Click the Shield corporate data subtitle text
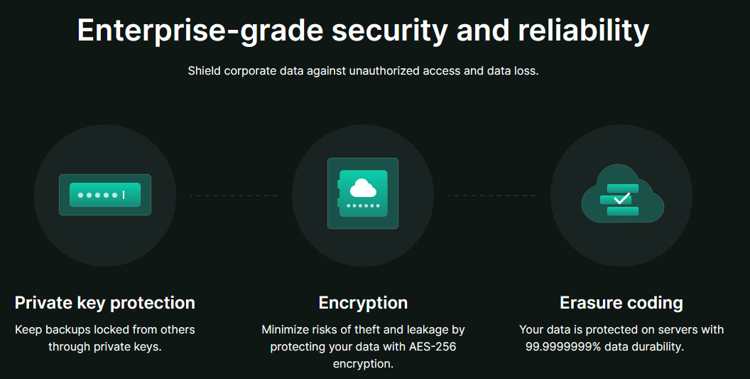The image size is (750, 379). coord(363,71)
